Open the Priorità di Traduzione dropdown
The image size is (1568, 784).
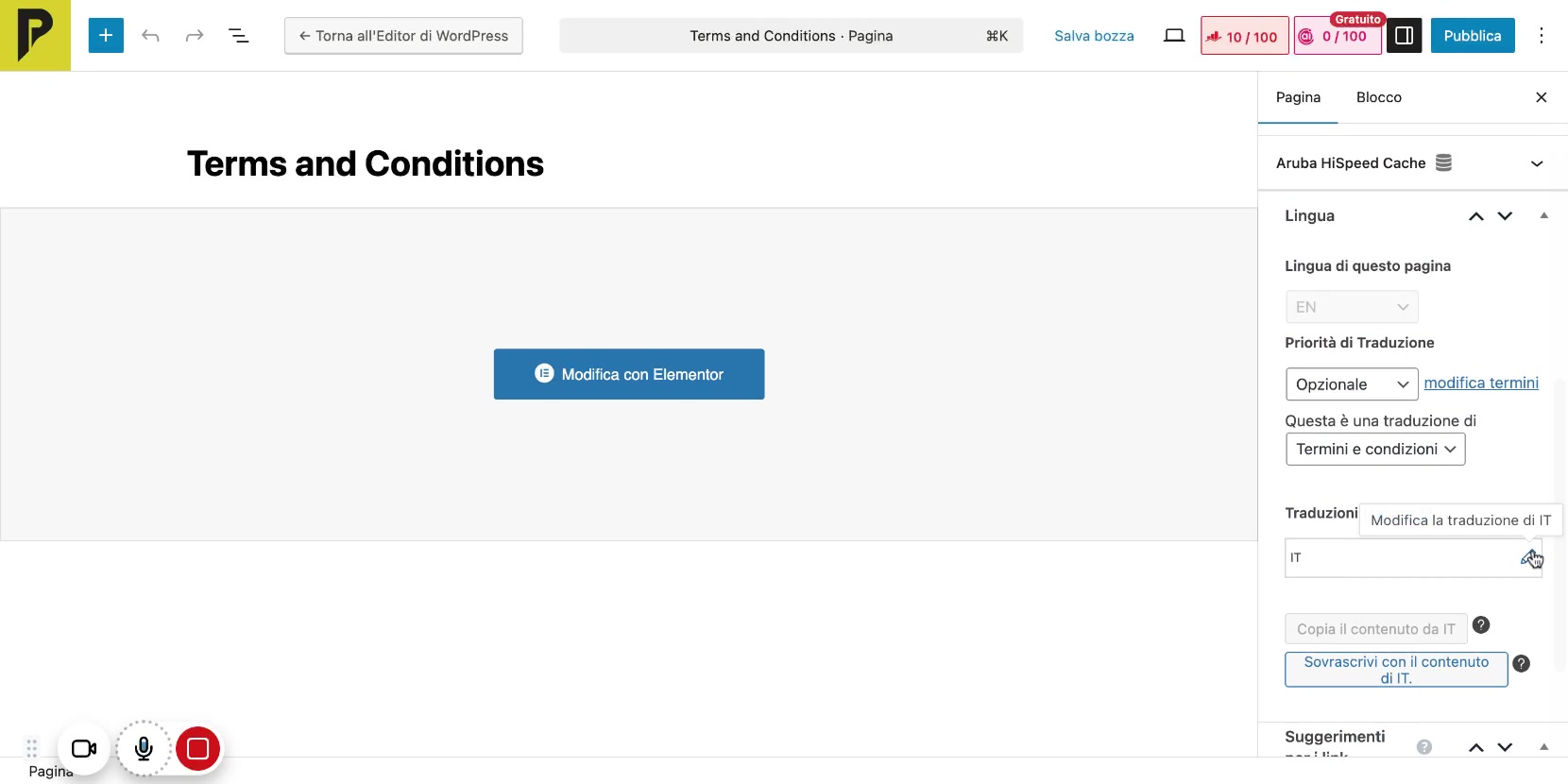(1351, 384)
